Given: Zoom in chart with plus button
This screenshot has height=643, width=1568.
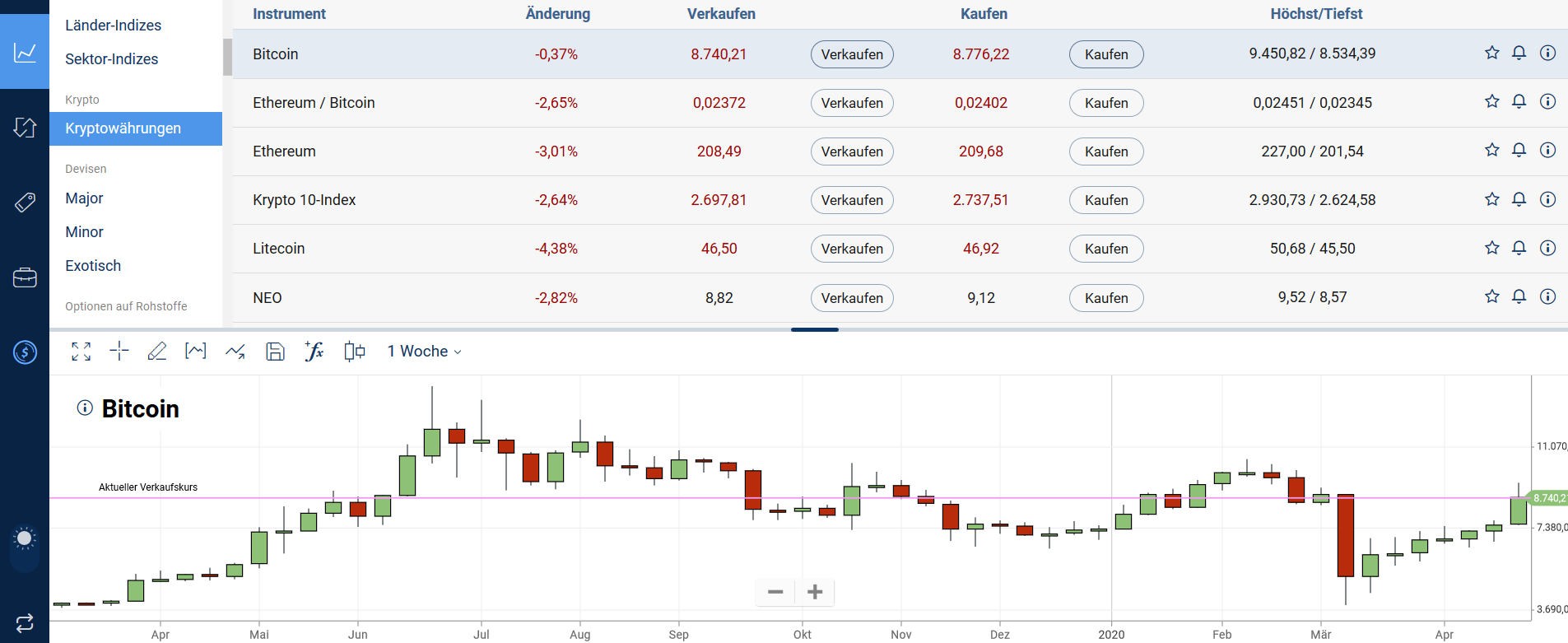Looking at the screenshot, I should click(x=815, y=592).
